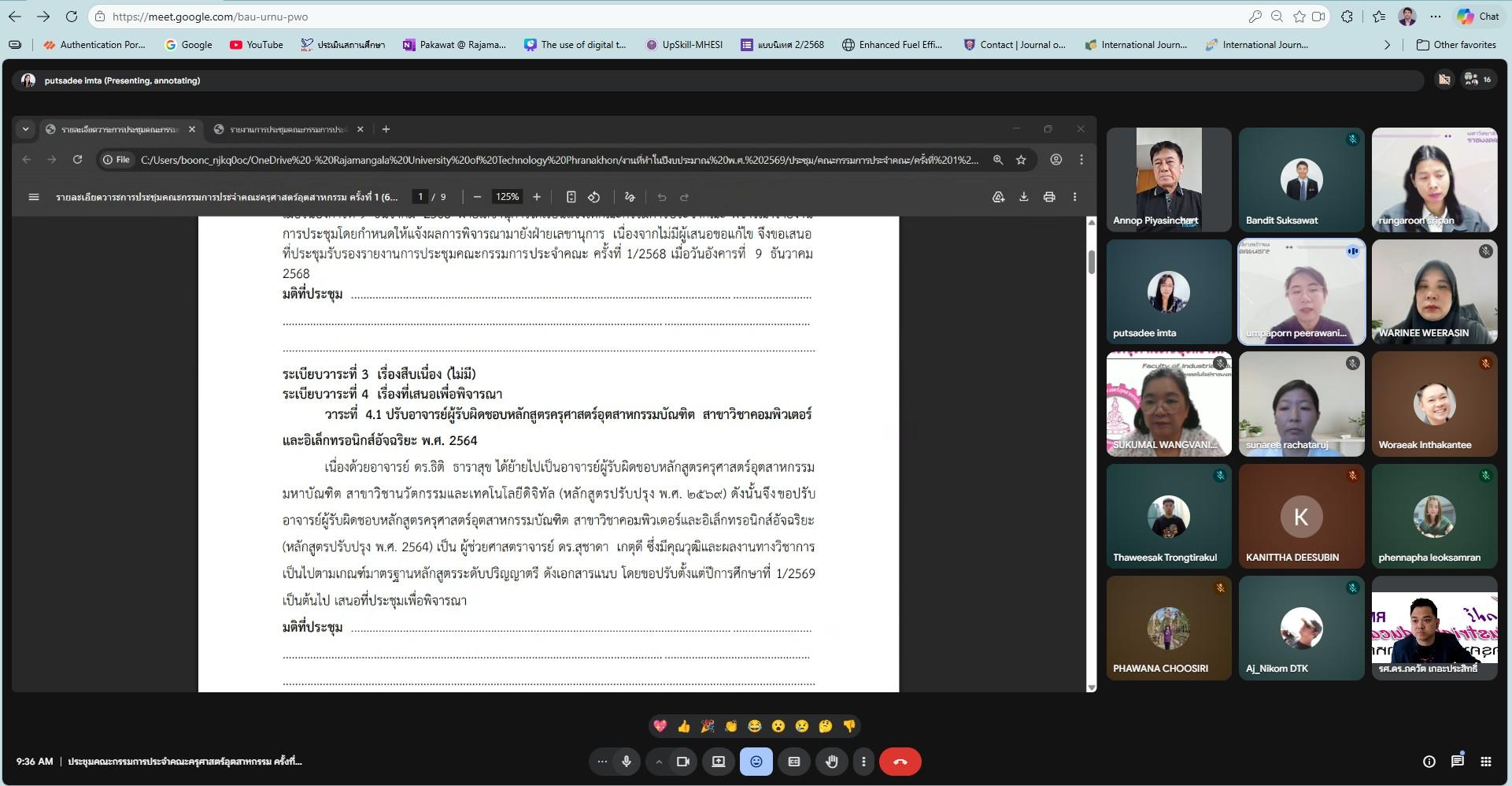Open the chat with everyone panel

pyautogui.click(x=1457, y=762)
